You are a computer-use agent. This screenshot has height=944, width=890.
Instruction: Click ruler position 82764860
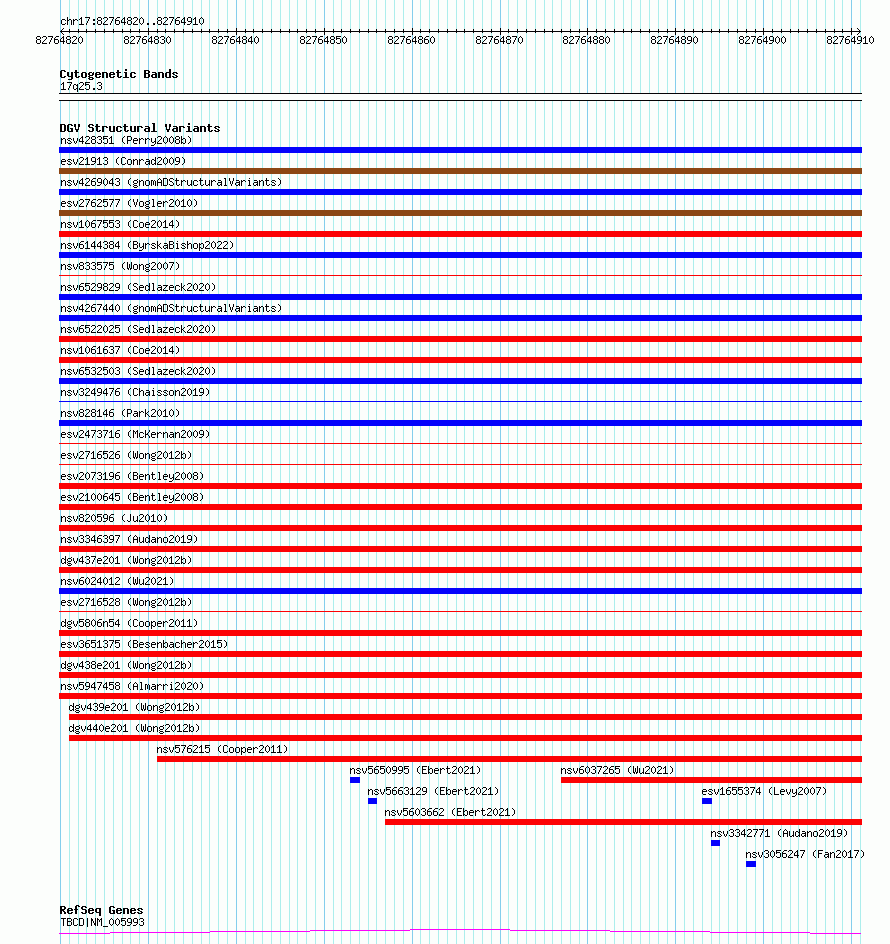coord(411,40)
